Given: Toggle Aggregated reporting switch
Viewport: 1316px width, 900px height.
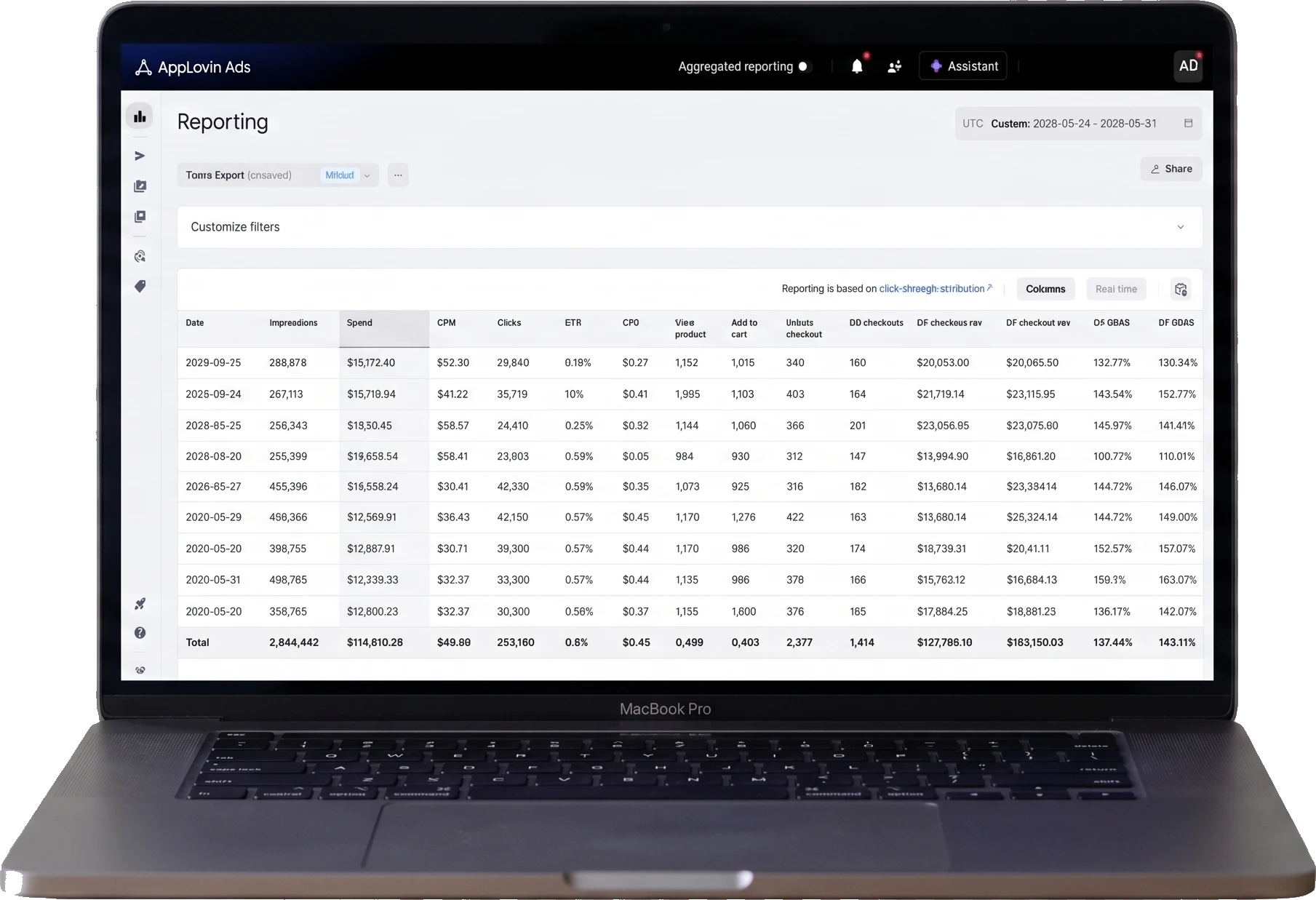Looking at the screenshot, I should tap(805, 66).
